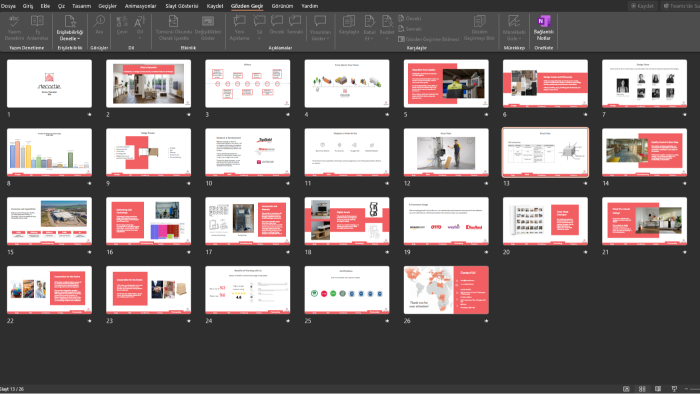Click the zoom out minus button
Screen dimensions: 700x394
(x=686, y=389)
